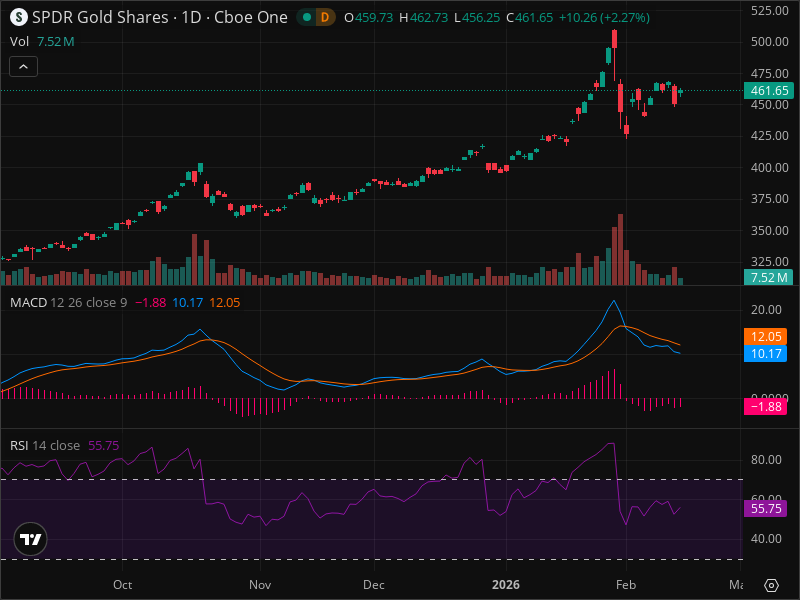Click the 350.00 price scale label
This screenshot has height=600, width=800.
tap(770, 231)
